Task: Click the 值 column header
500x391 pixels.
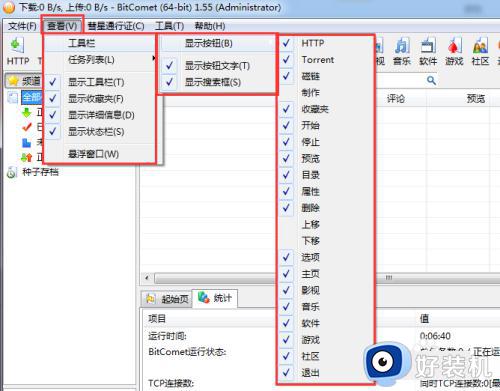Action: (424, 319)
